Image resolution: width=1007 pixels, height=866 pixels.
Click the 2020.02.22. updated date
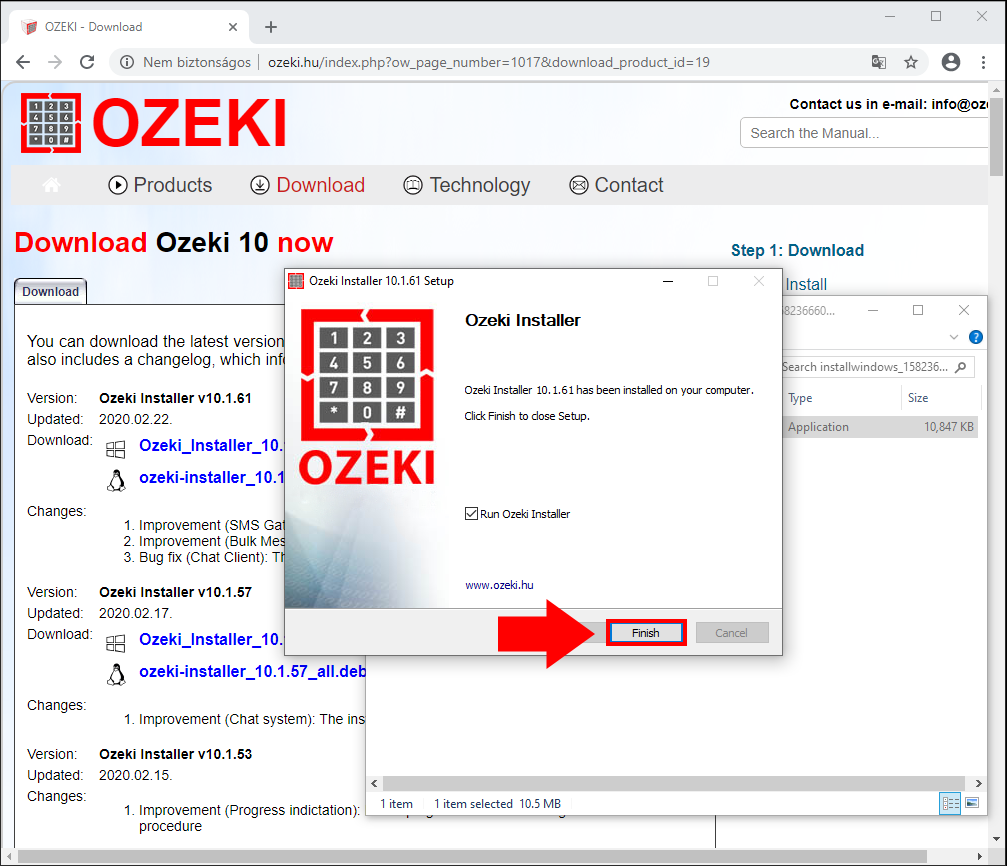click(136, 420)
